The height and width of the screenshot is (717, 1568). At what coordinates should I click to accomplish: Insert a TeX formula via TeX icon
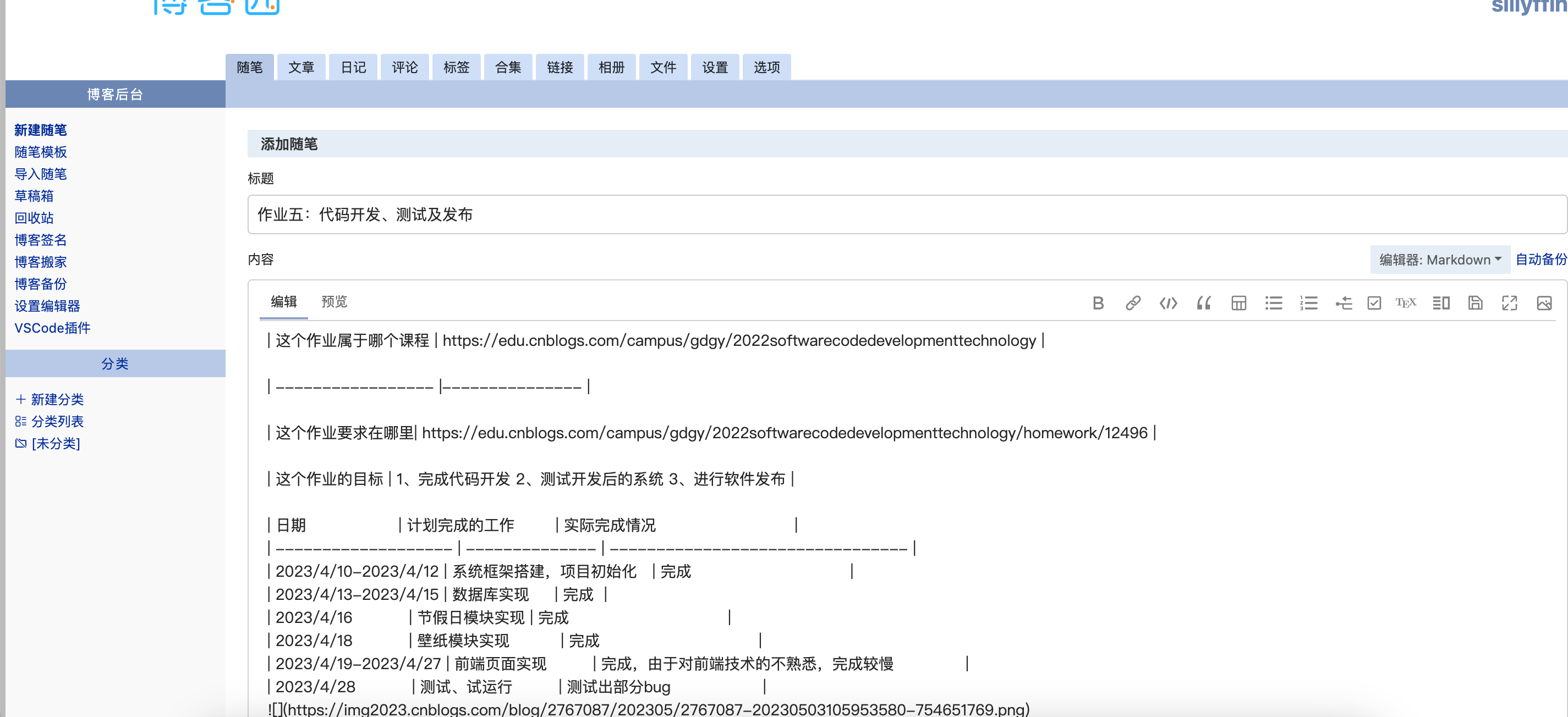(x=1406, y=303)
